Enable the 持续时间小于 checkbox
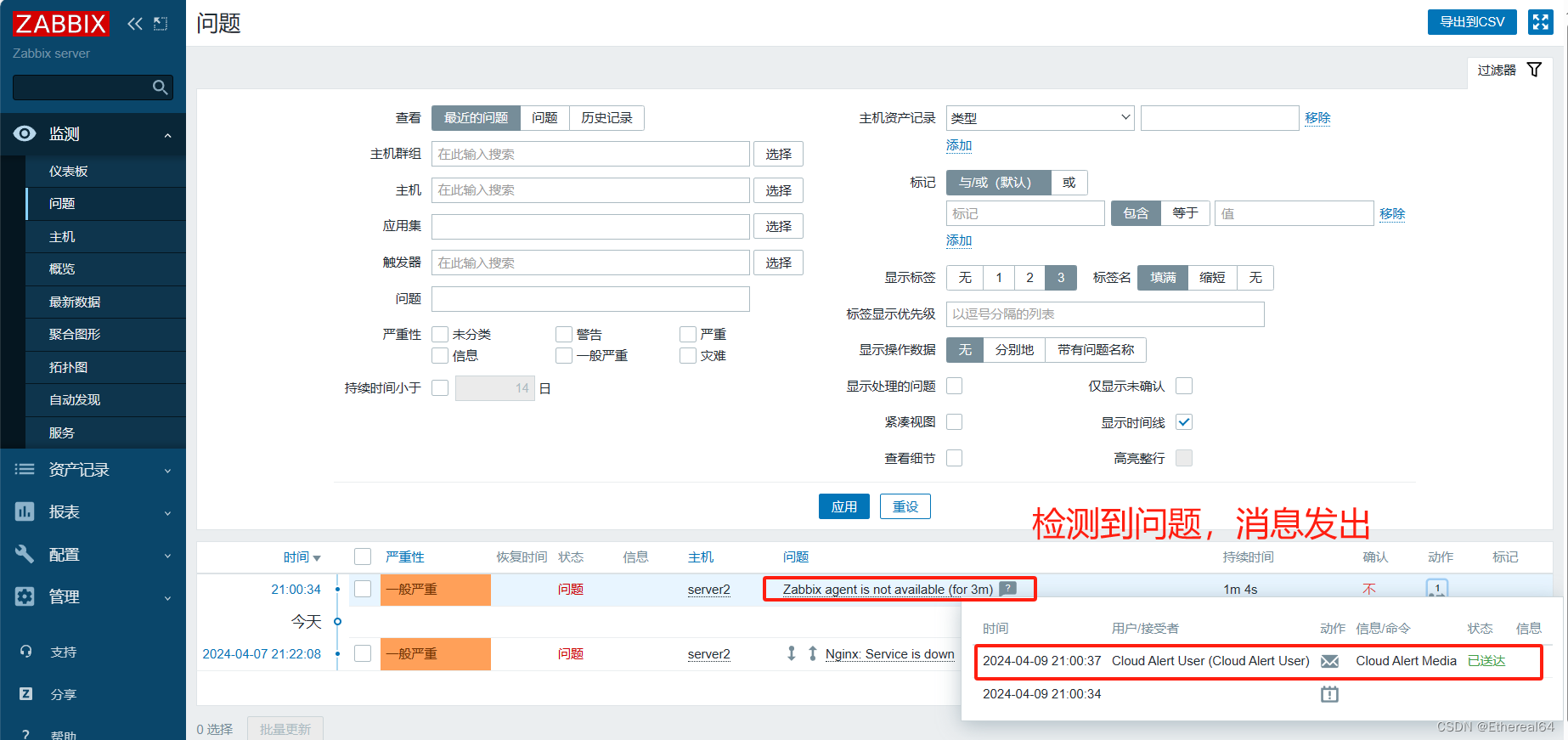Viewport: 1568px width, 740px height. coord(440,387)
